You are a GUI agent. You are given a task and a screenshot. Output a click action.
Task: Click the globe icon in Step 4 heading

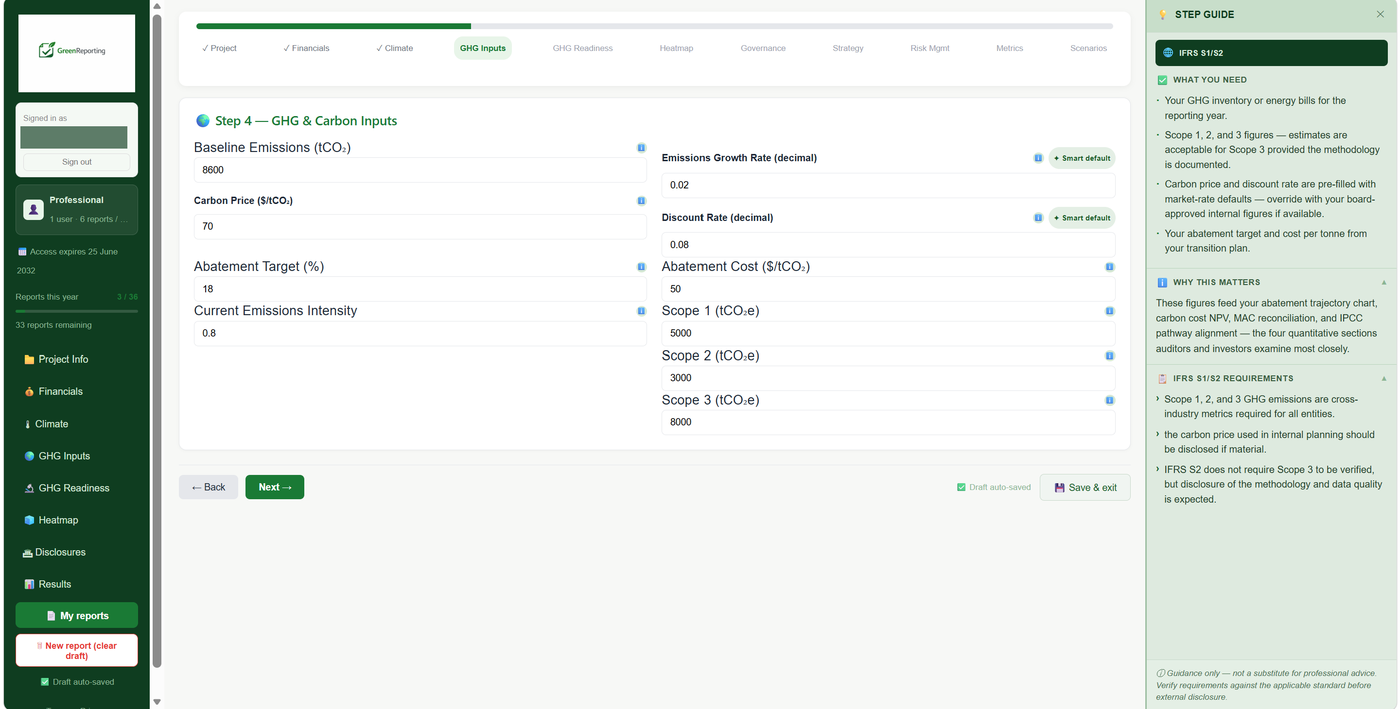[x=203, y=121]
